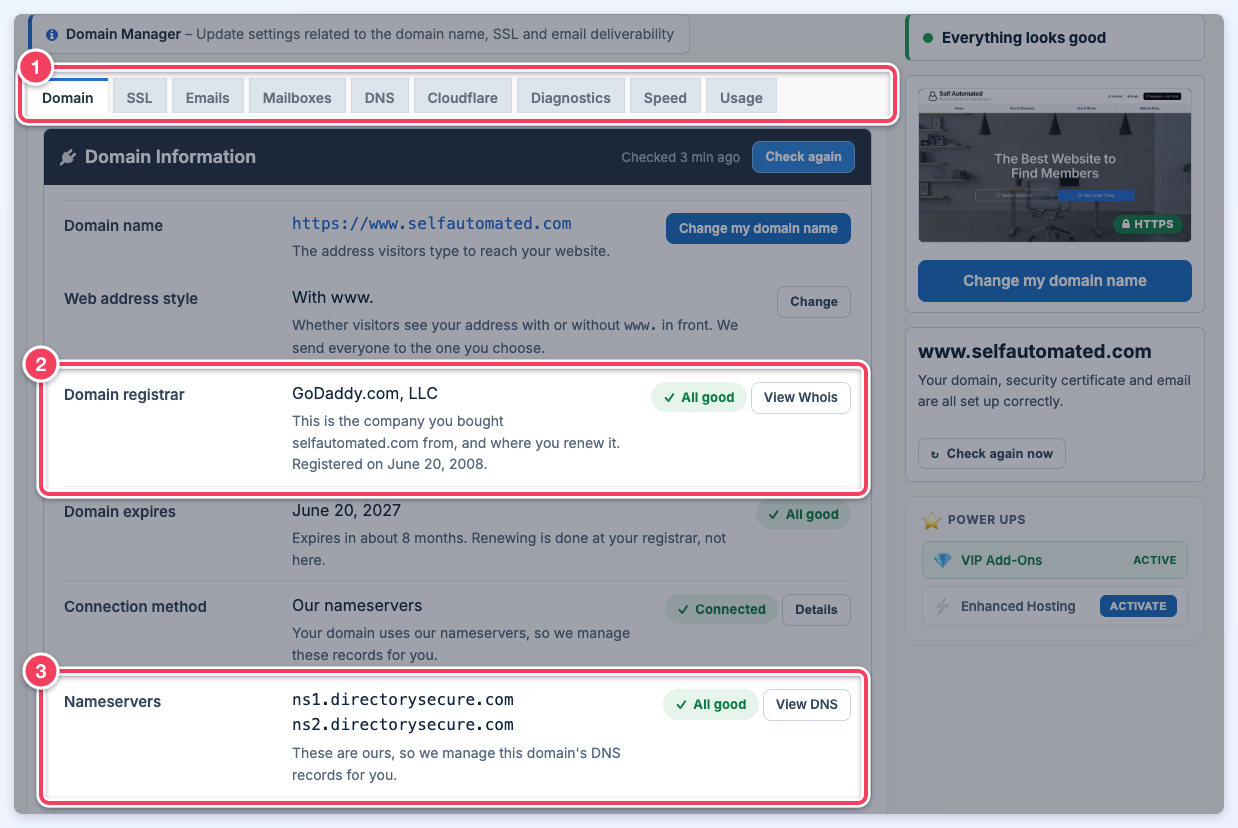Open View Whois for registrar
This screenshot has height=828, width=1238.
[x=801, y=397]
